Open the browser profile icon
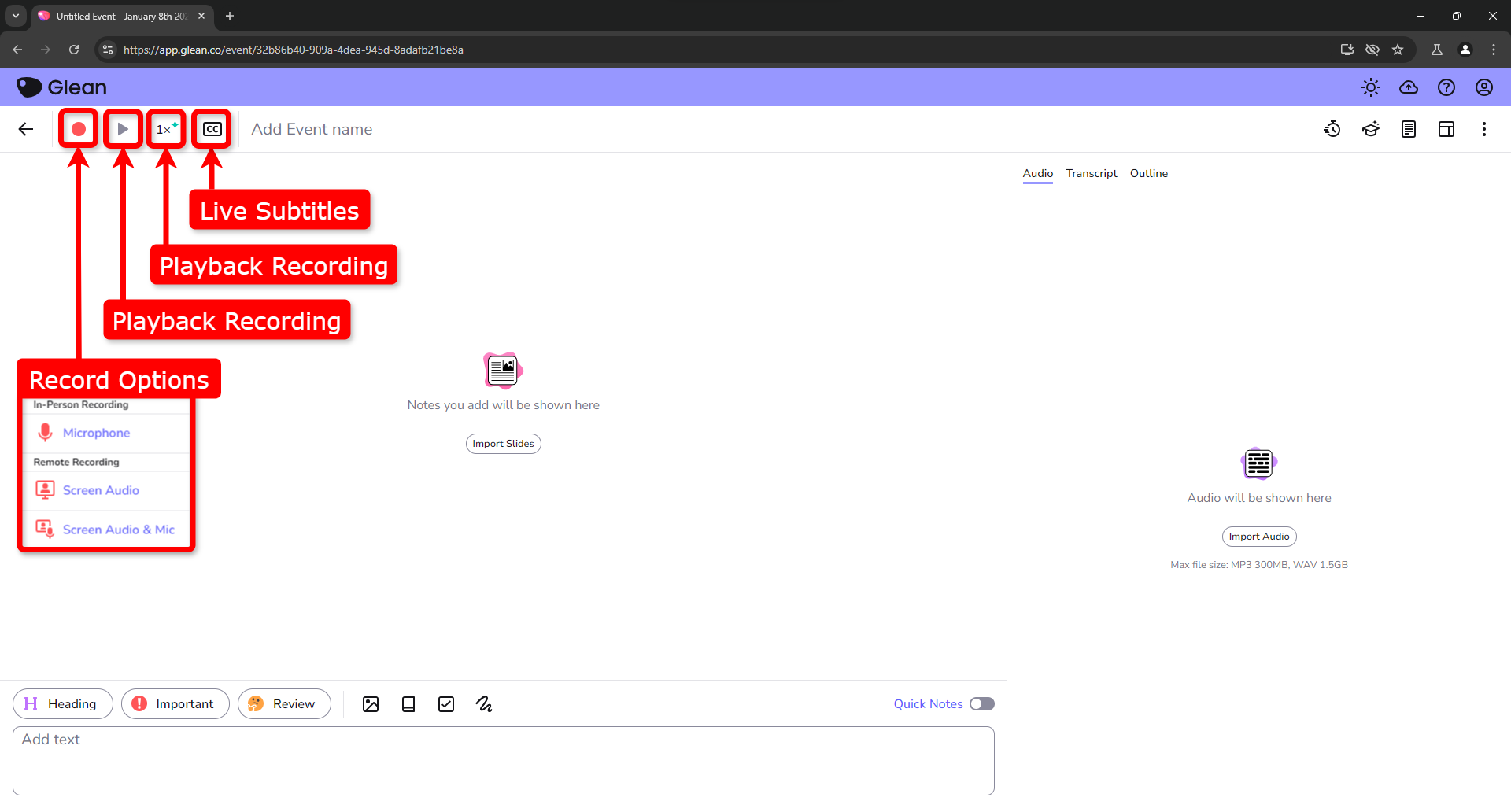The height and width of the screenshot is (812, 1511). 1465,50
